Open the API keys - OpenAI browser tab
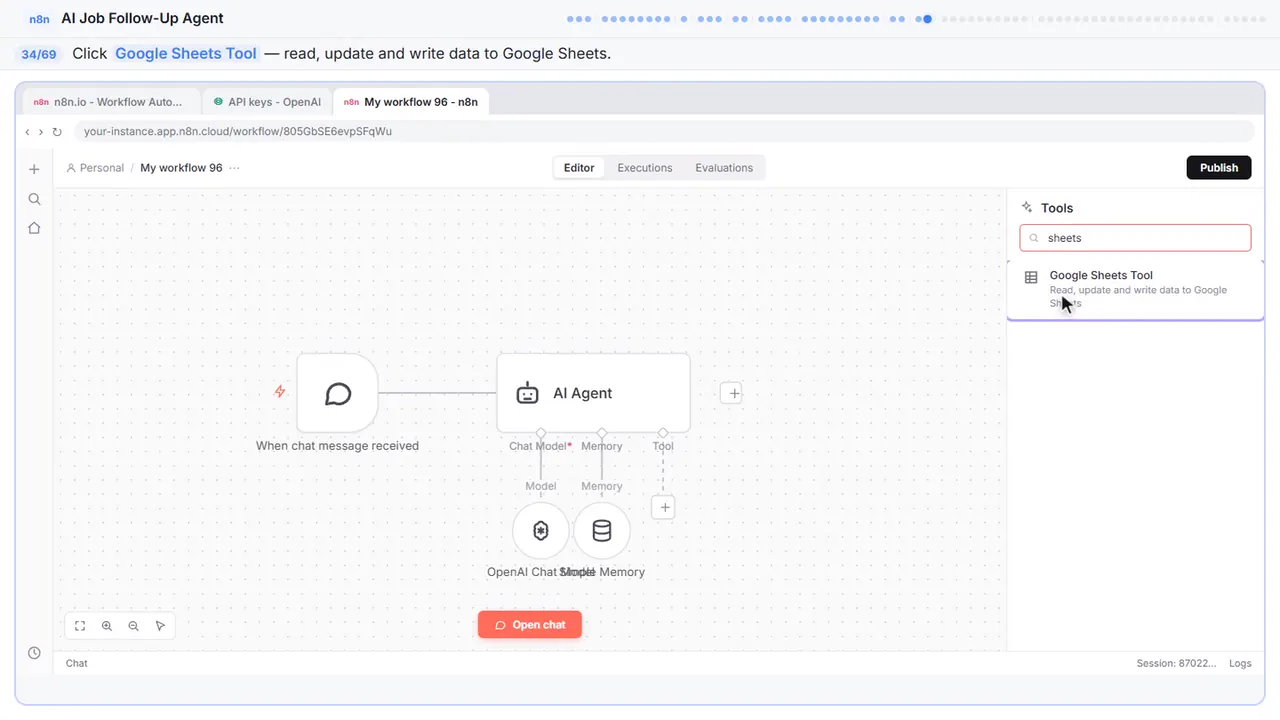 click(x=266, y=102)
